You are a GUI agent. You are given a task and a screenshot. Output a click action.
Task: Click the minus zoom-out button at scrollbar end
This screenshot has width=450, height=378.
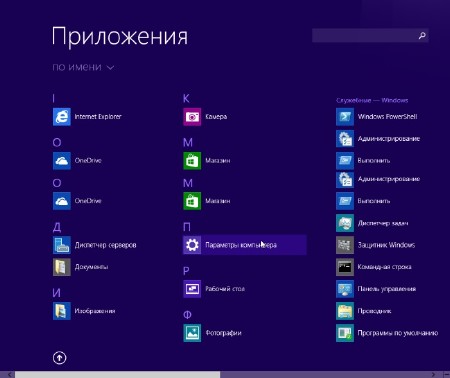[x=446, y=375]
